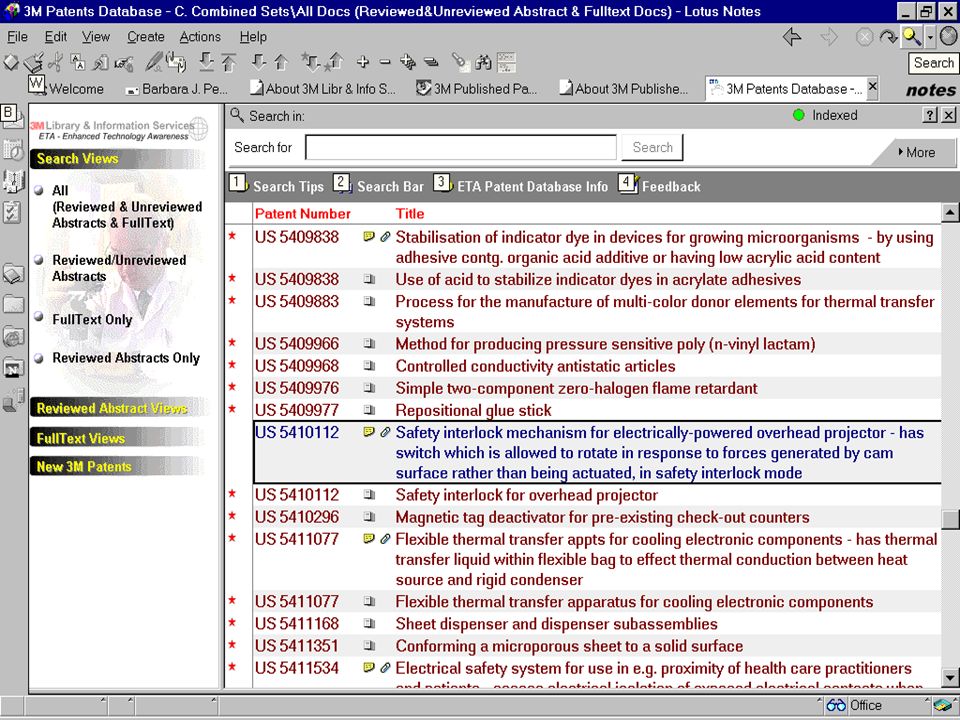Click the search bar help question-mark button
960x720 pixels.
[x=930, y=115]
